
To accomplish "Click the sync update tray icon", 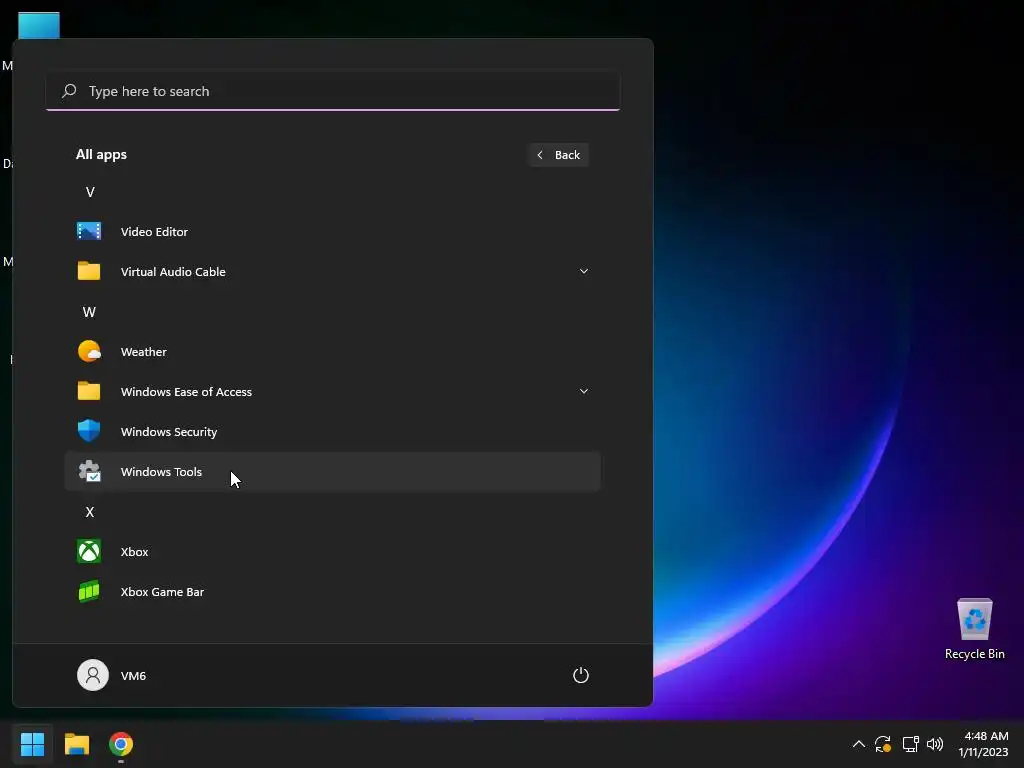I will coord(883,744).
